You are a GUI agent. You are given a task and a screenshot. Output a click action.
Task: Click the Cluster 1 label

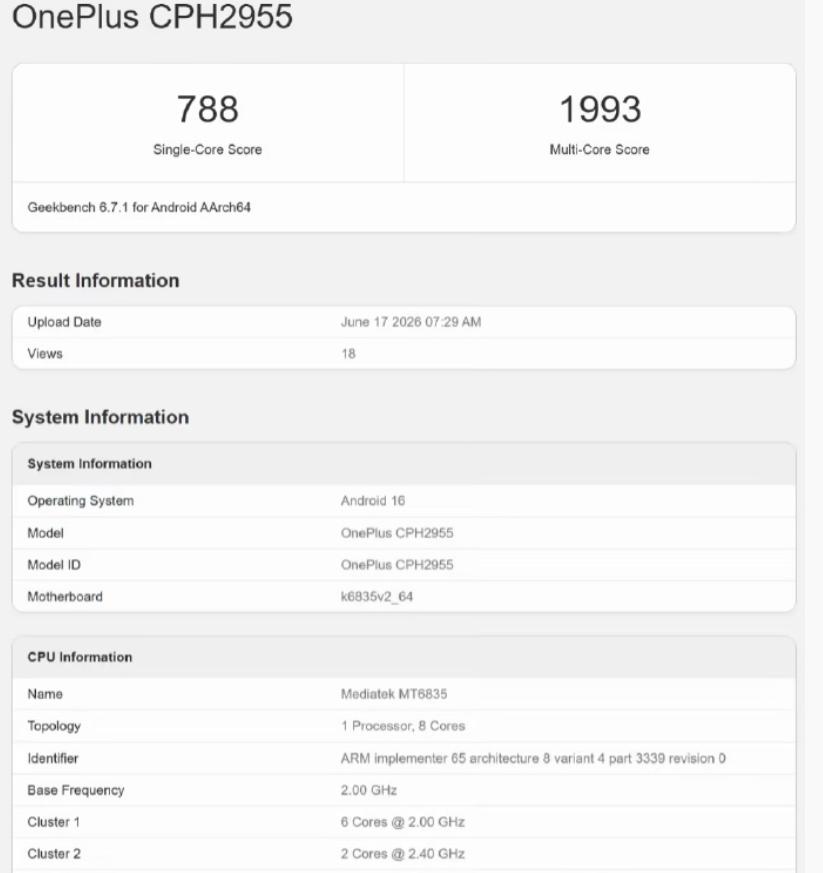54,822
